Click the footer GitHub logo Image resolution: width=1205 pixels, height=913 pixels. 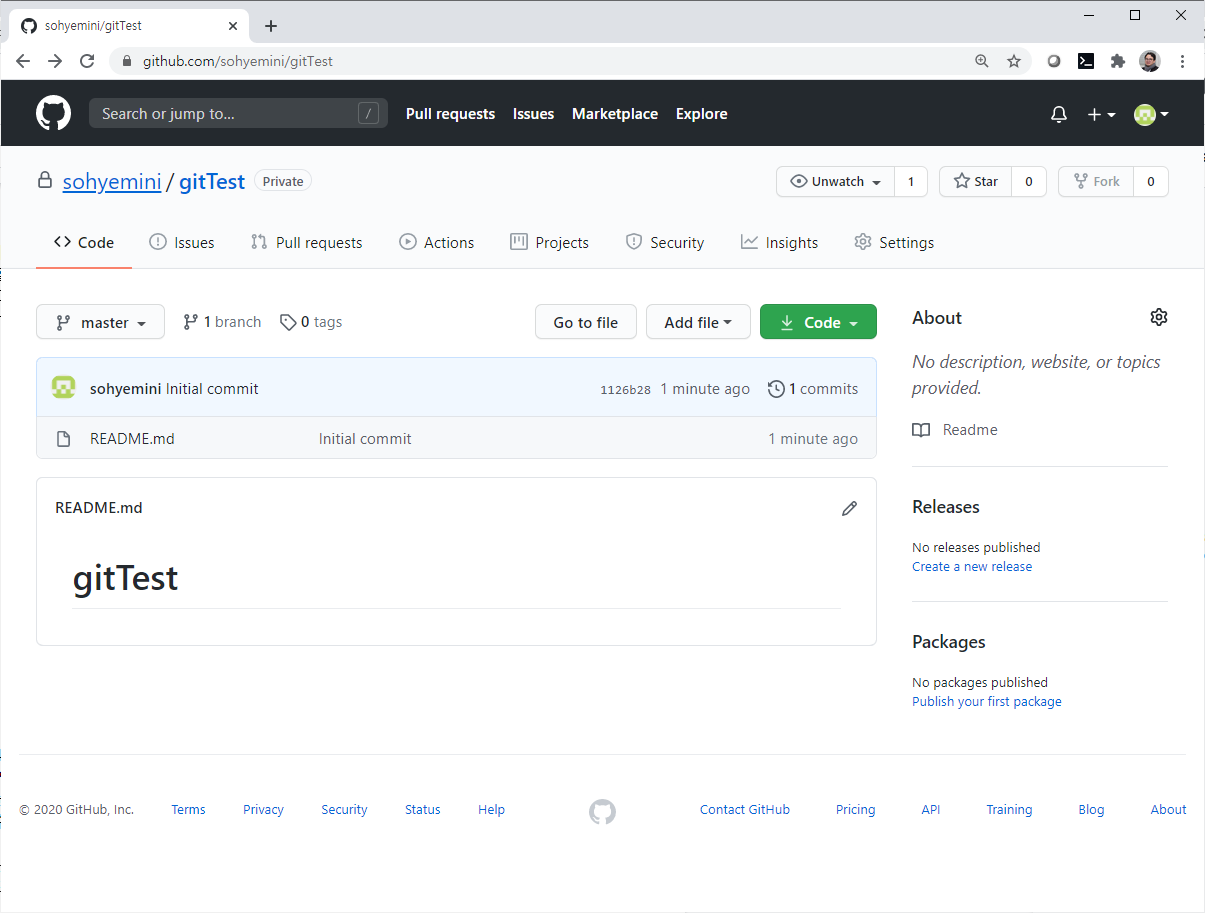click(x=602, y=811)
